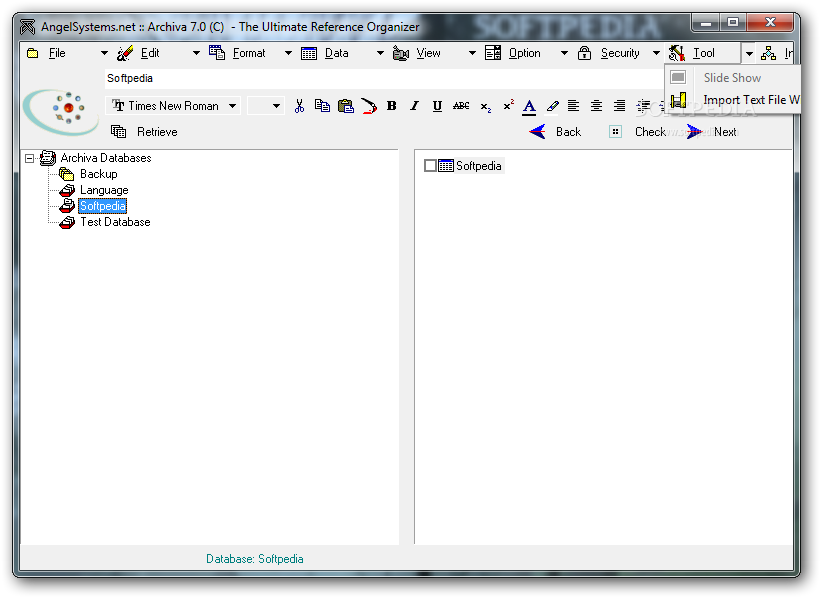Toggle underline formatting
The width and height of the screenshot is (821, 598).
click(437, 106)
